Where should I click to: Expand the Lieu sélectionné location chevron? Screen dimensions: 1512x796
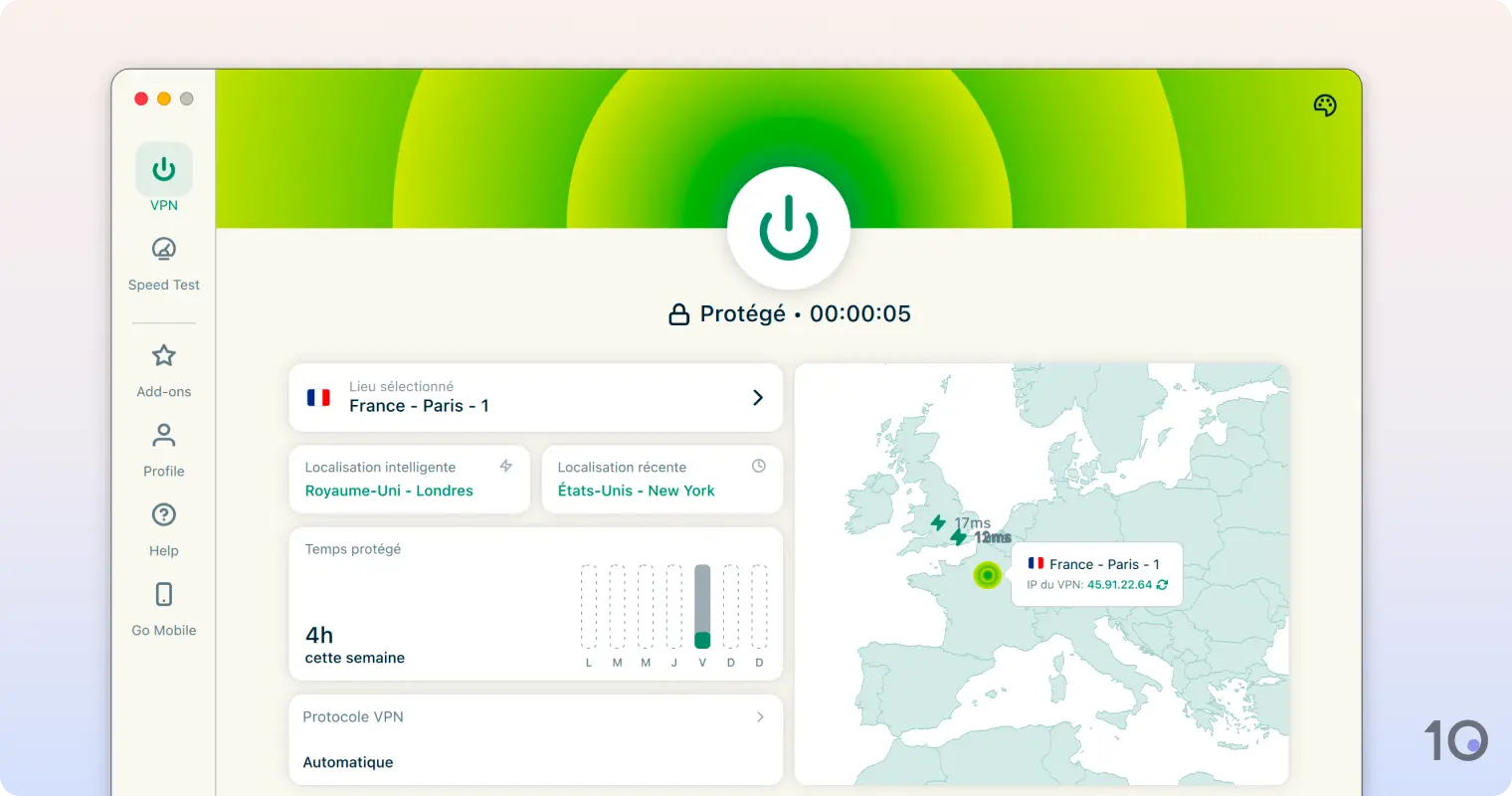point(758,397)
